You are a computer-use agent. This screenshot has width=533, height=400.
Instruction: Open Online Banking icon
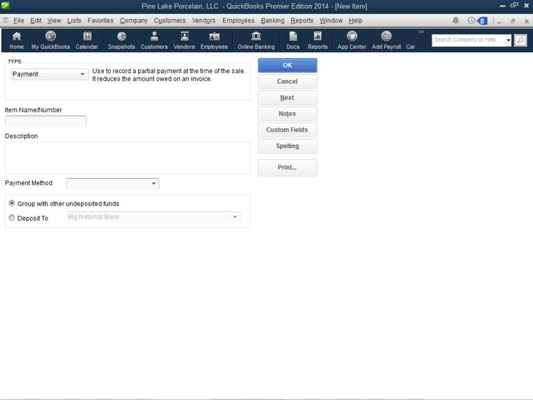point(256,40)
